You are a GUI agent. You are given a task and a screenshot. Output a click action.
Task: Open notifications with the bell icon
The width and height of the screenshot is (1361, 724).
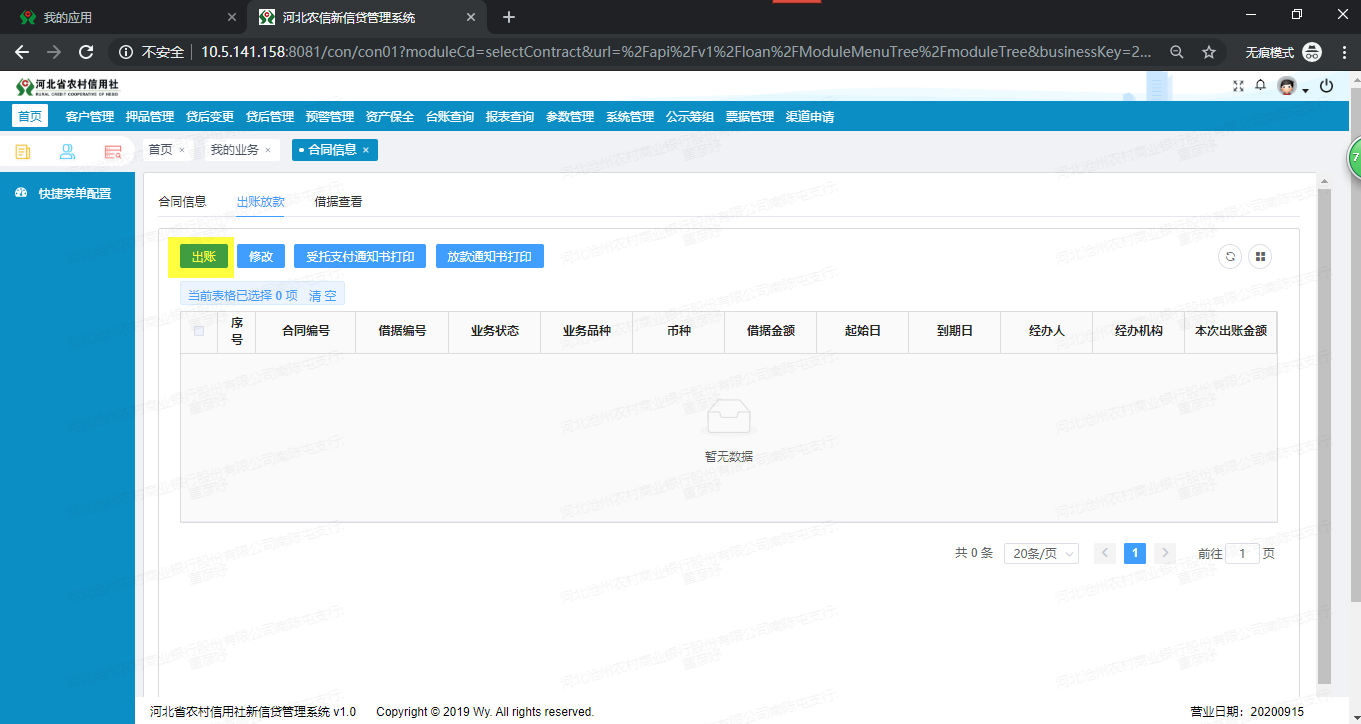pos(1260,86)
